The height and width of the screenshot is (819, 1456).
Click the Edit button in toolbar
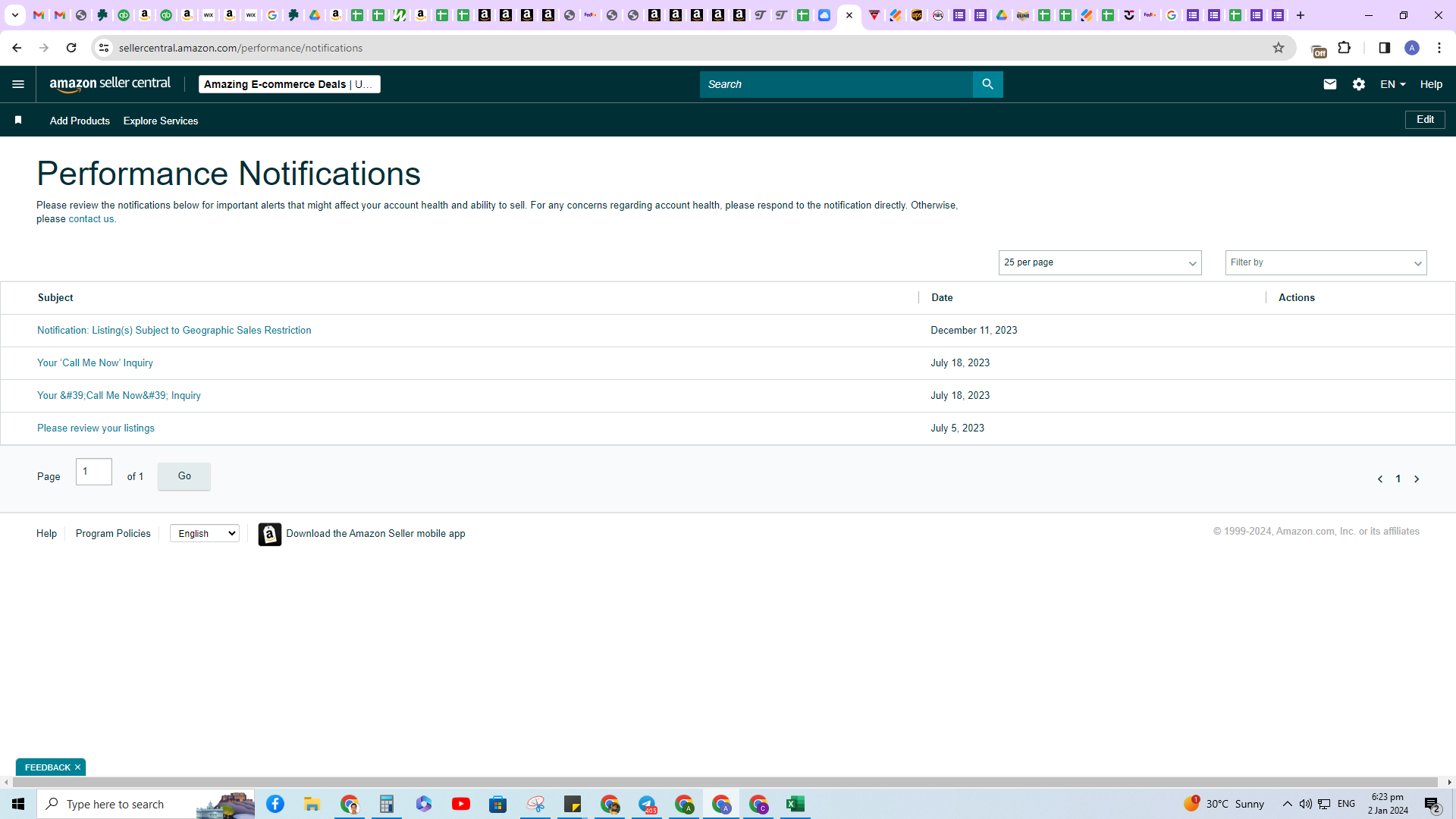click(x=1425, y=120)
